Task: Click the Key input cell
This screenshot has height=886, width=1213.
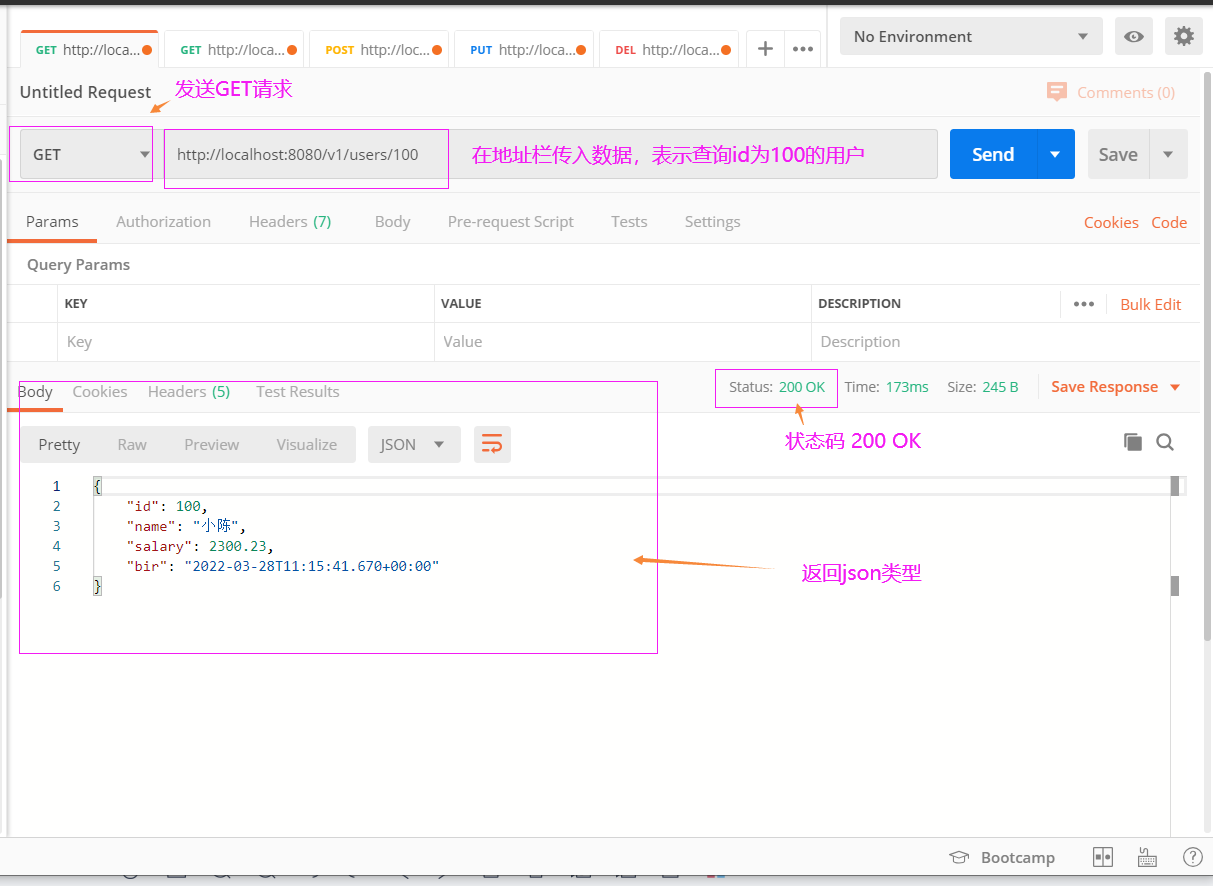Action: coord(246,342)
